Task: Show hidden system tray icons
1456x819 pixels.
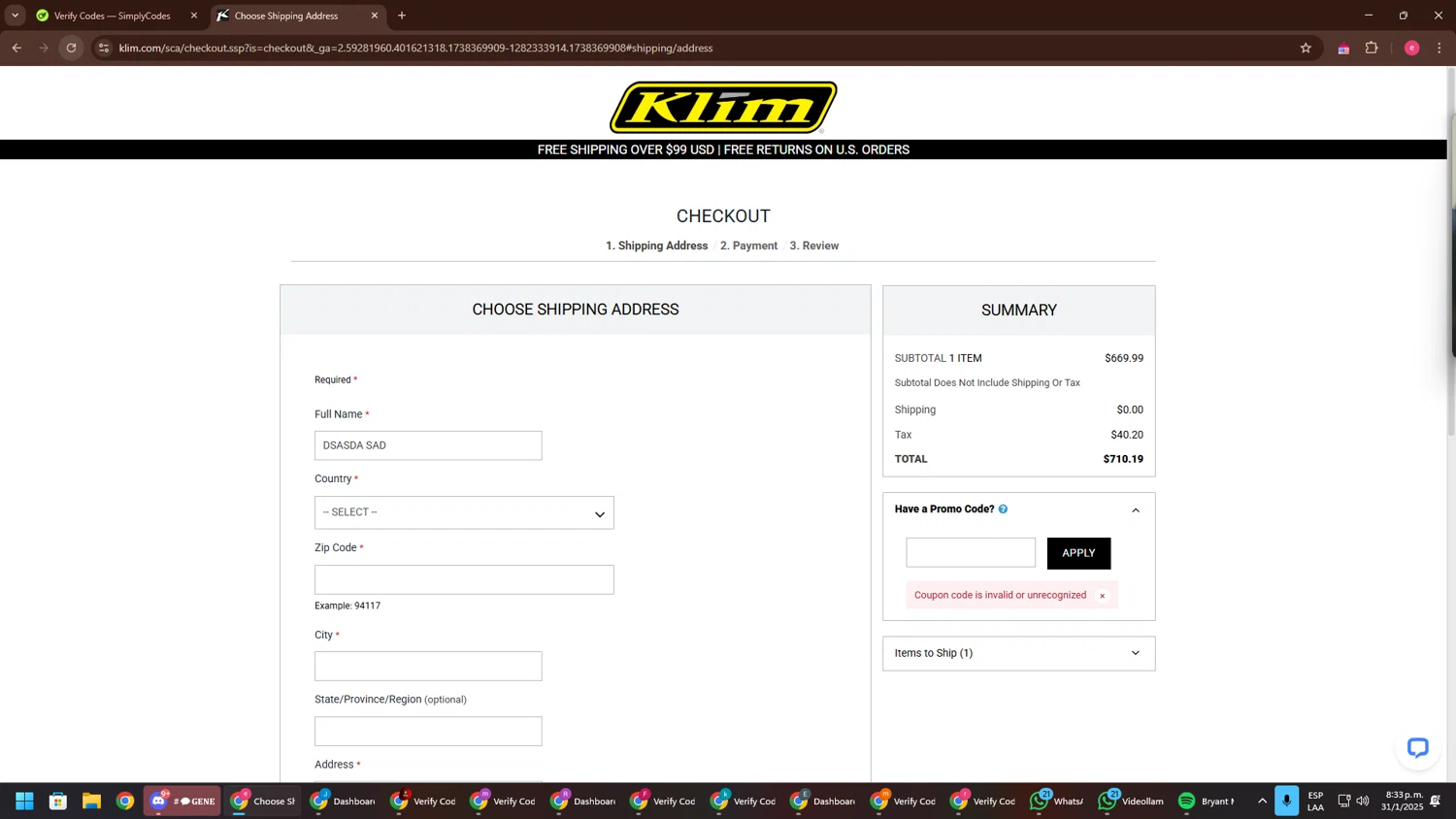Action: (1262, 802)
